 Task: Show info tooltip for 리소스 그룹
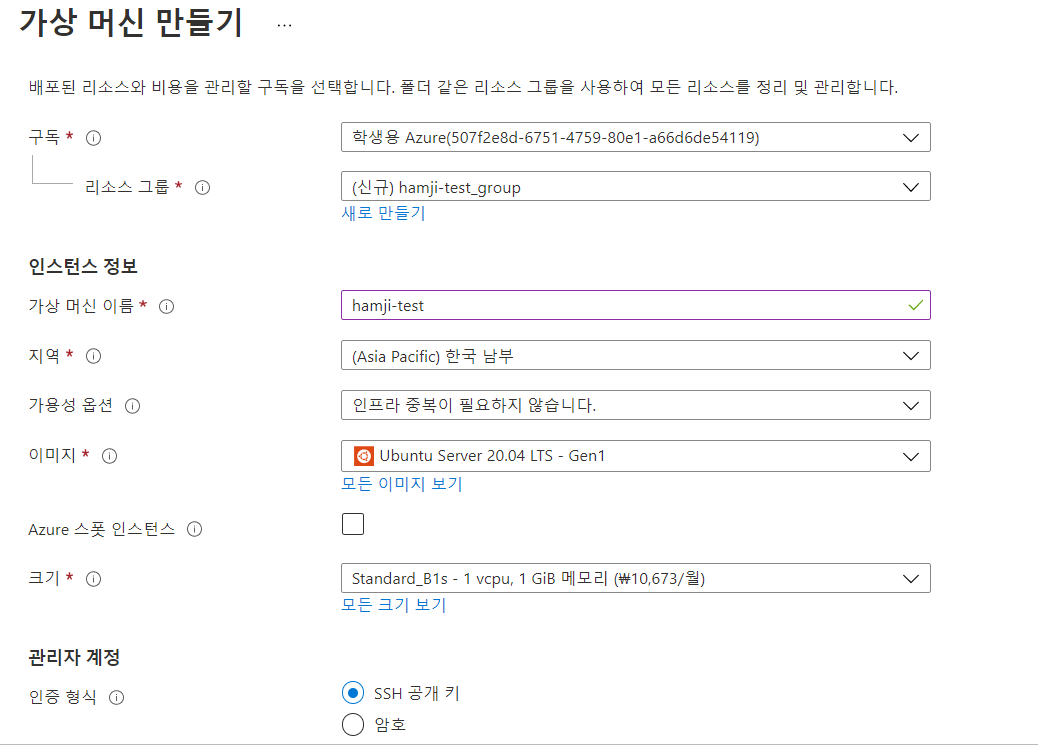pos(203,187)
